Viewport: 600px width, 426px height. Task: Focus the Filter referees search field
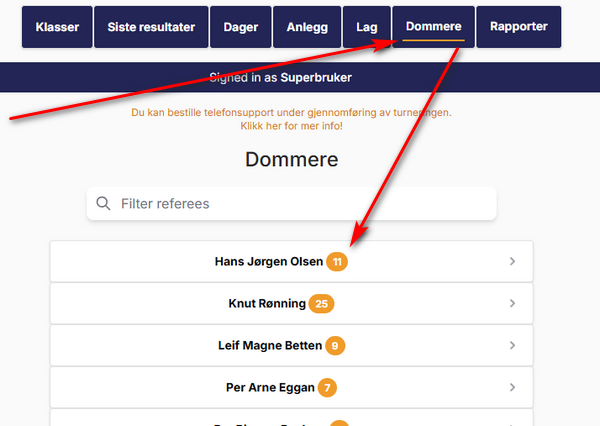[292, 204]
